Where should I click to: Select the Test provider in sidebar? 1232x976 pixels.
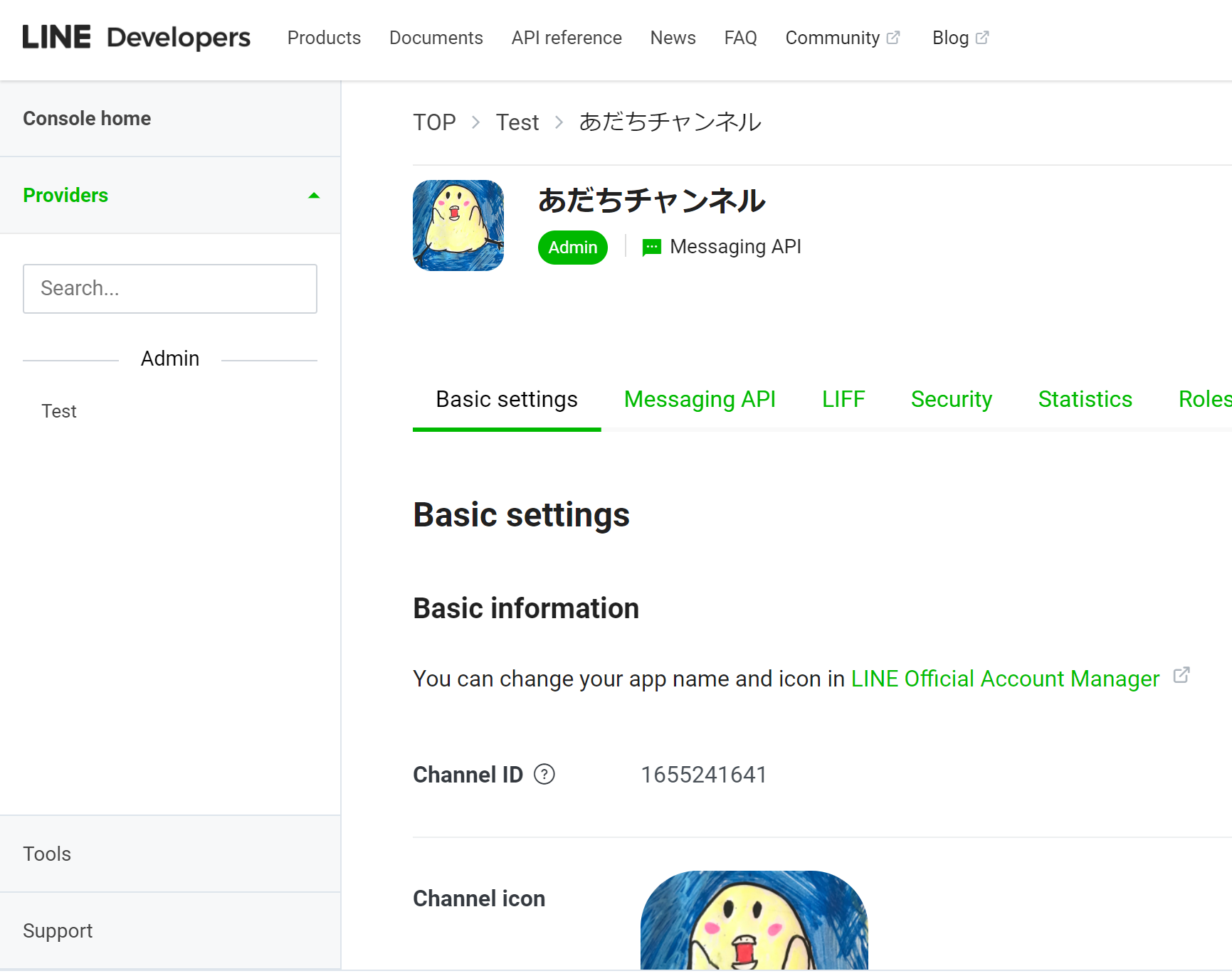click(59, 411)
